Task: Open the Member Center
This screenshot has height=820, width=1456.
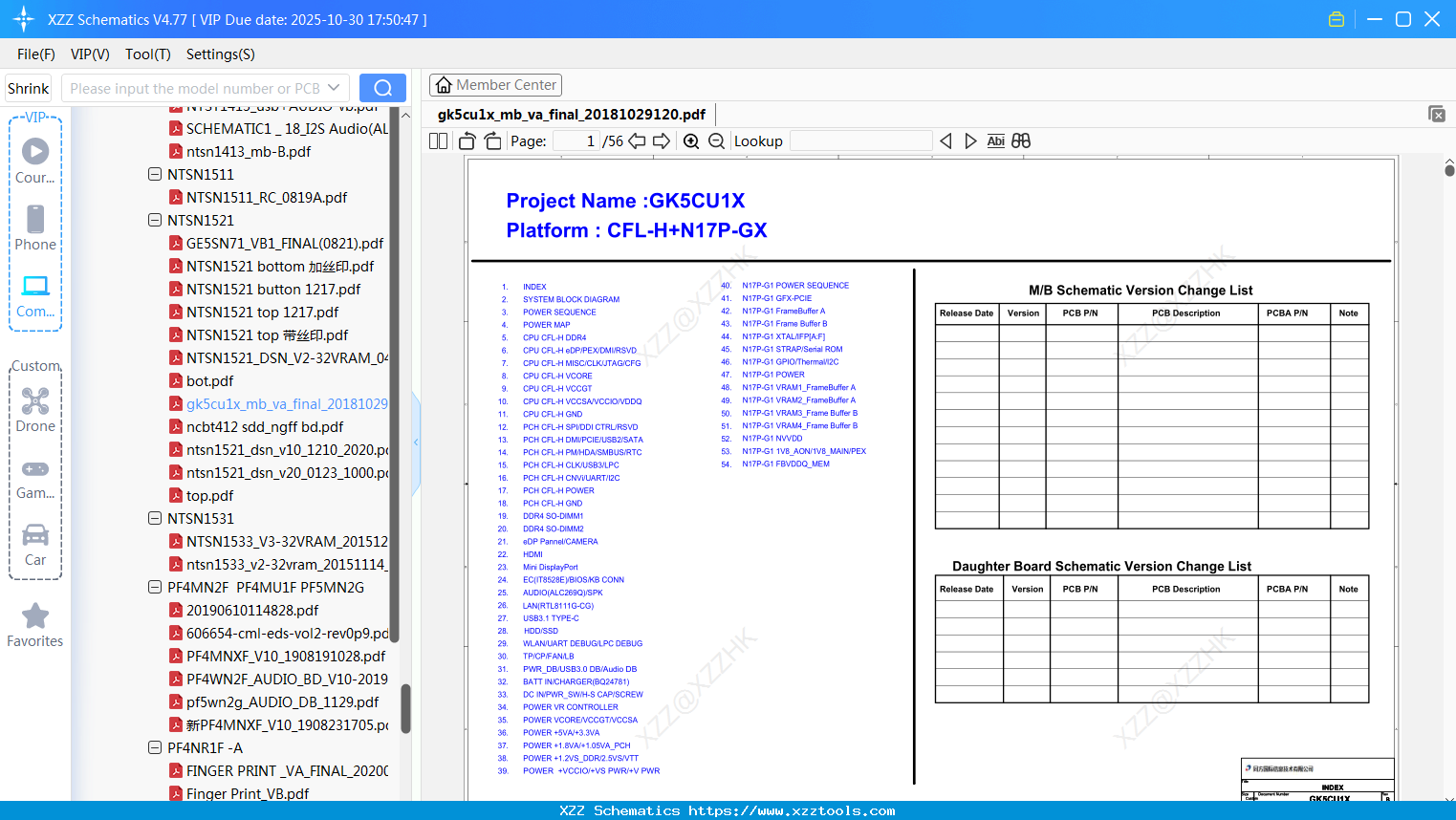Action: 495,85
